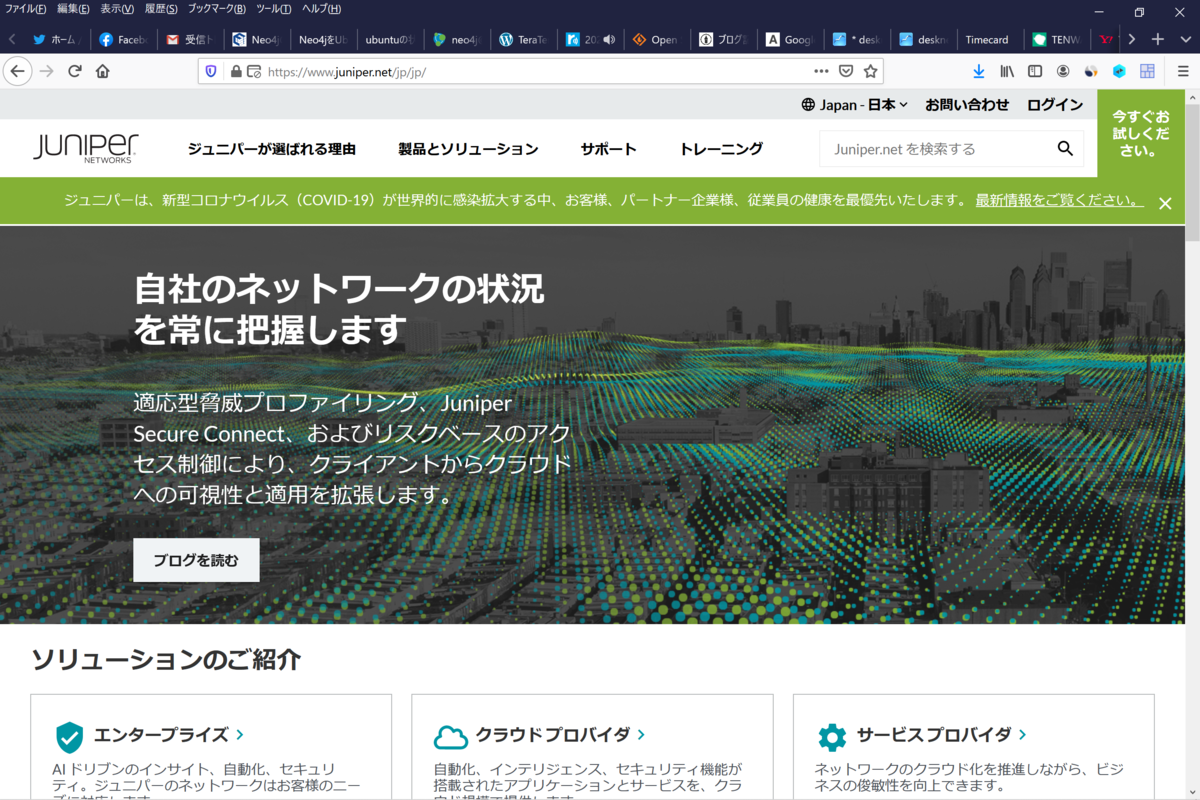1200x800 pixels.
Task: Click the forward navigation arrow
Action: [x=46, y=71]
